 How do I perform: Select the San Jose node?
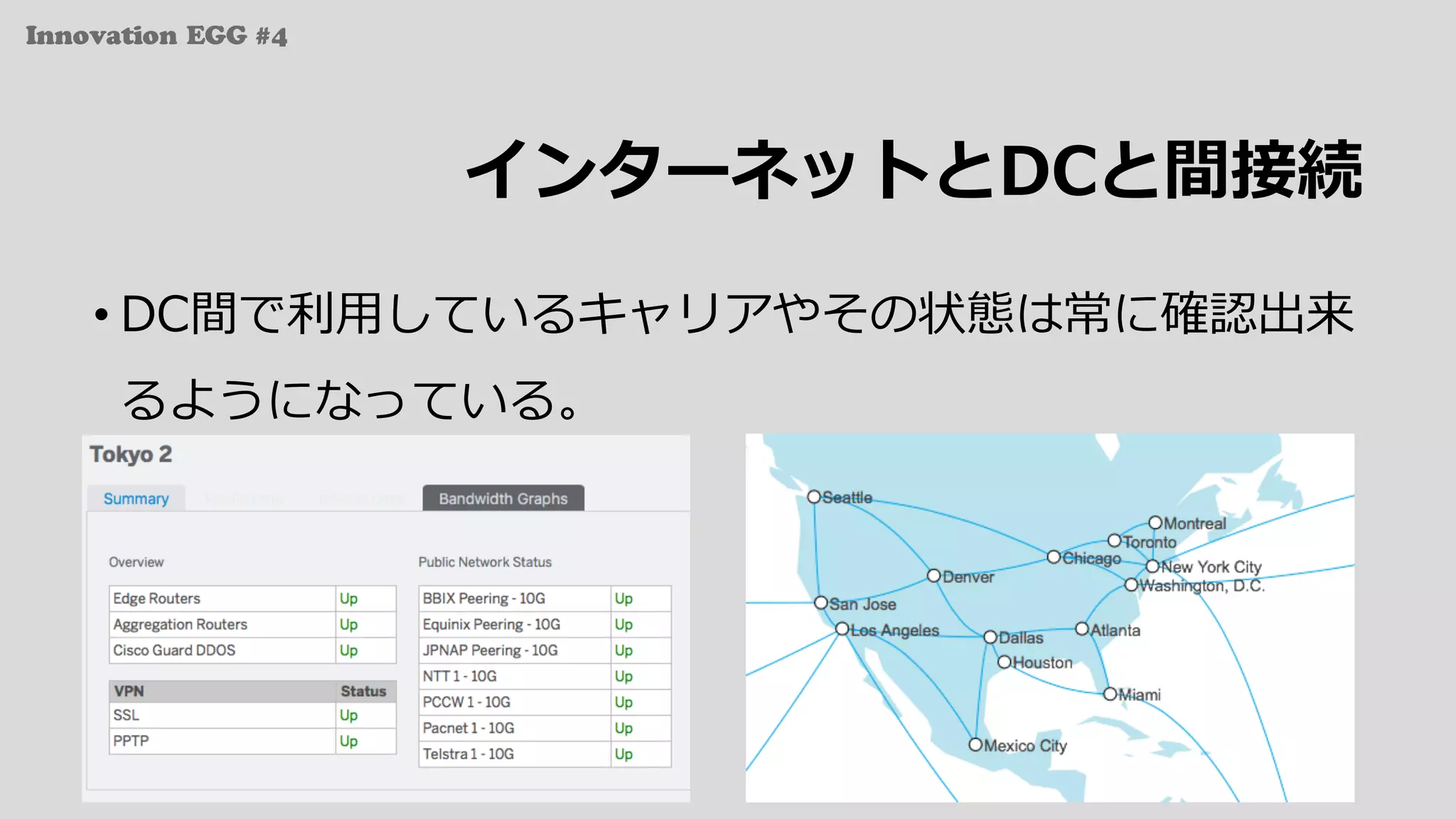[821, 603]
